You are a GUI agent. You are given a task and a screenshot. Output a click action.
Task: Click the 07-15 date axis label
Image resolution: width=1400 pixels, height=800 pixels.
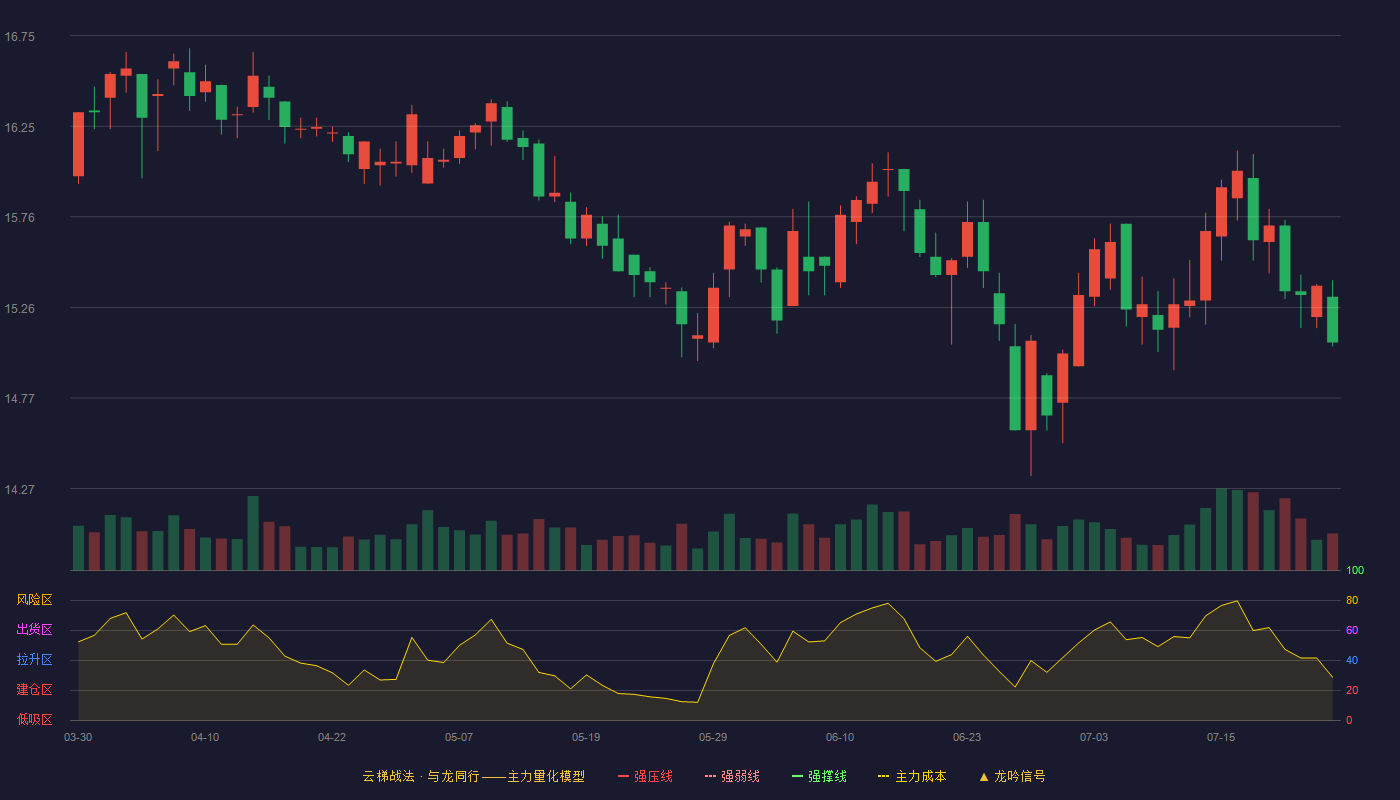[1221, 737]
